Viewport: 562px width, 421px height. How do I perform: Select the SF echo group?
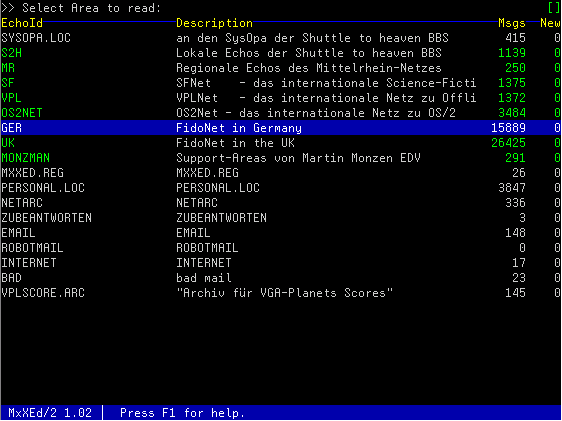point(8,83)
